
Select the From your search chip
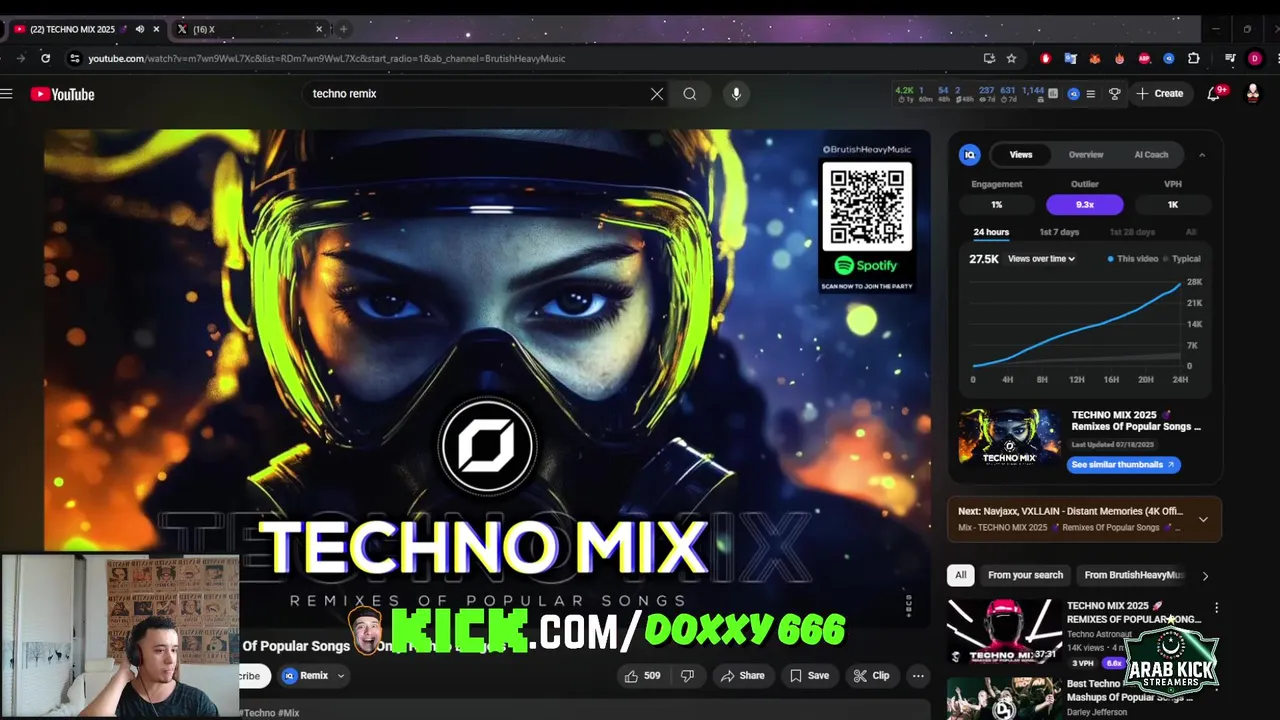1025,575
